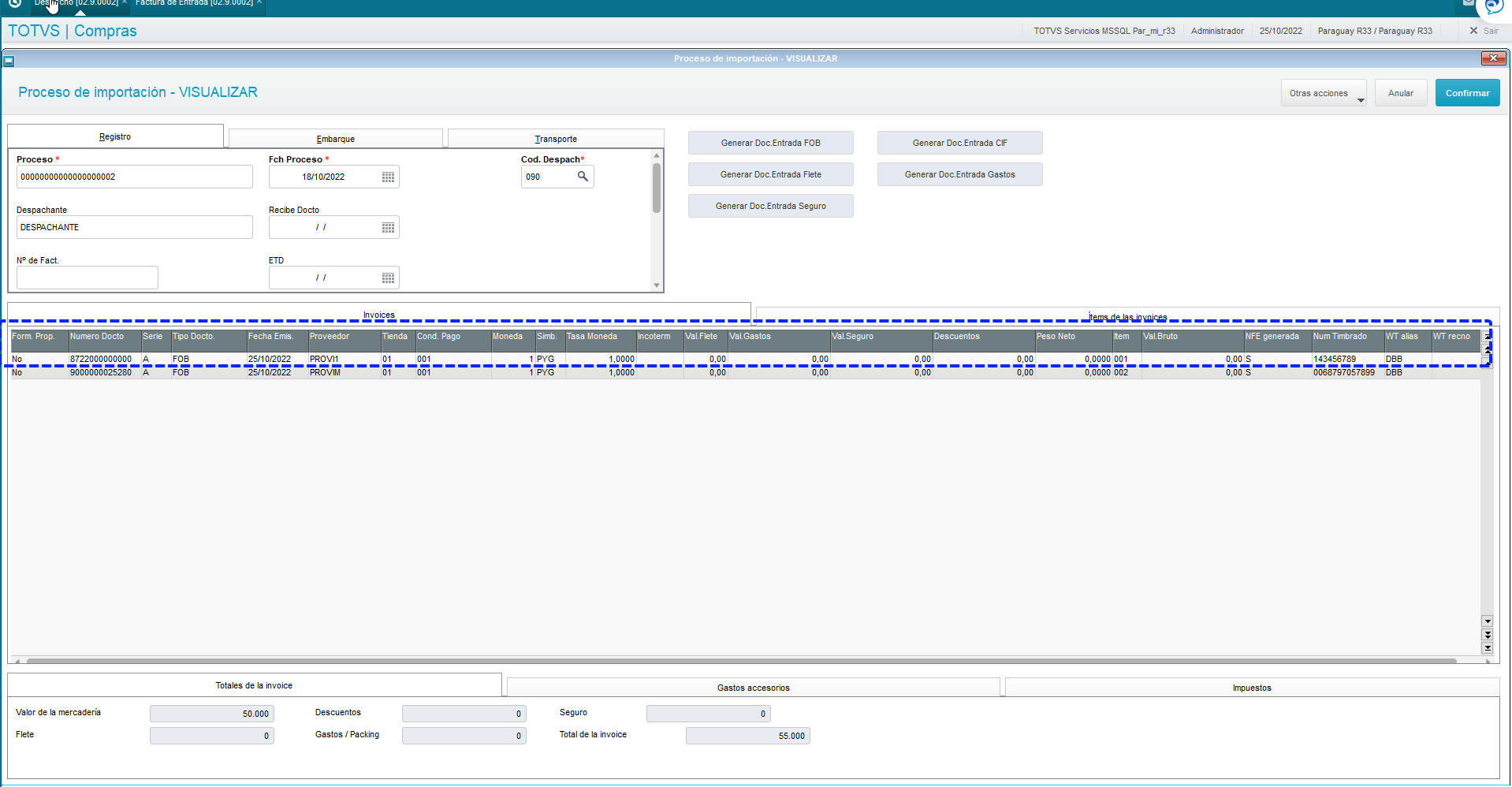Image resolution: width=1512 pixels, height=787 pixels.
Task: Switch to the Transporte tab
Action: pos(556,139)
